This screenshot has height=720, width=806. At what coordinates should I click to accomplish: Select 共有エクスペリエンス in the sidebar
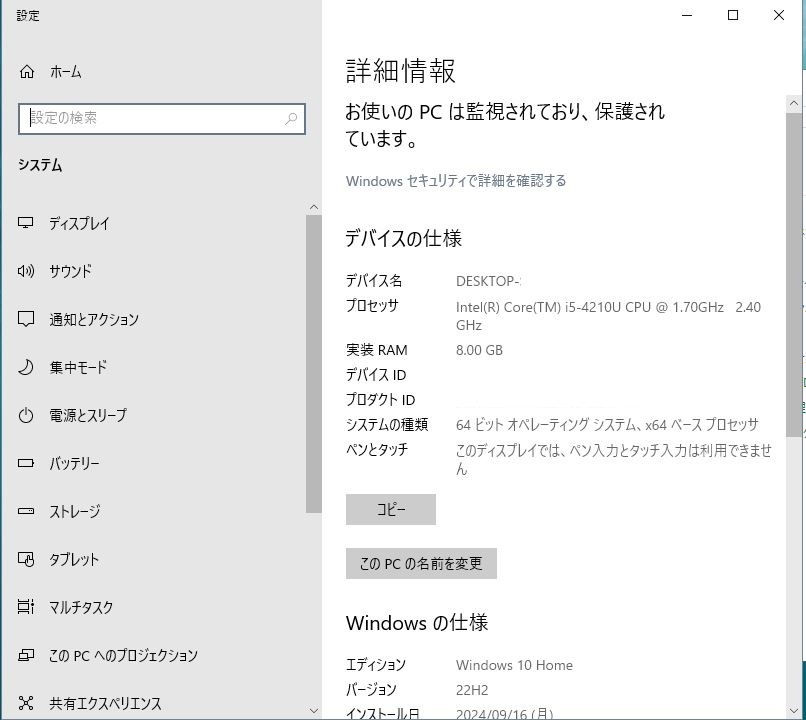pyautogui.click(x=105, y=703)
